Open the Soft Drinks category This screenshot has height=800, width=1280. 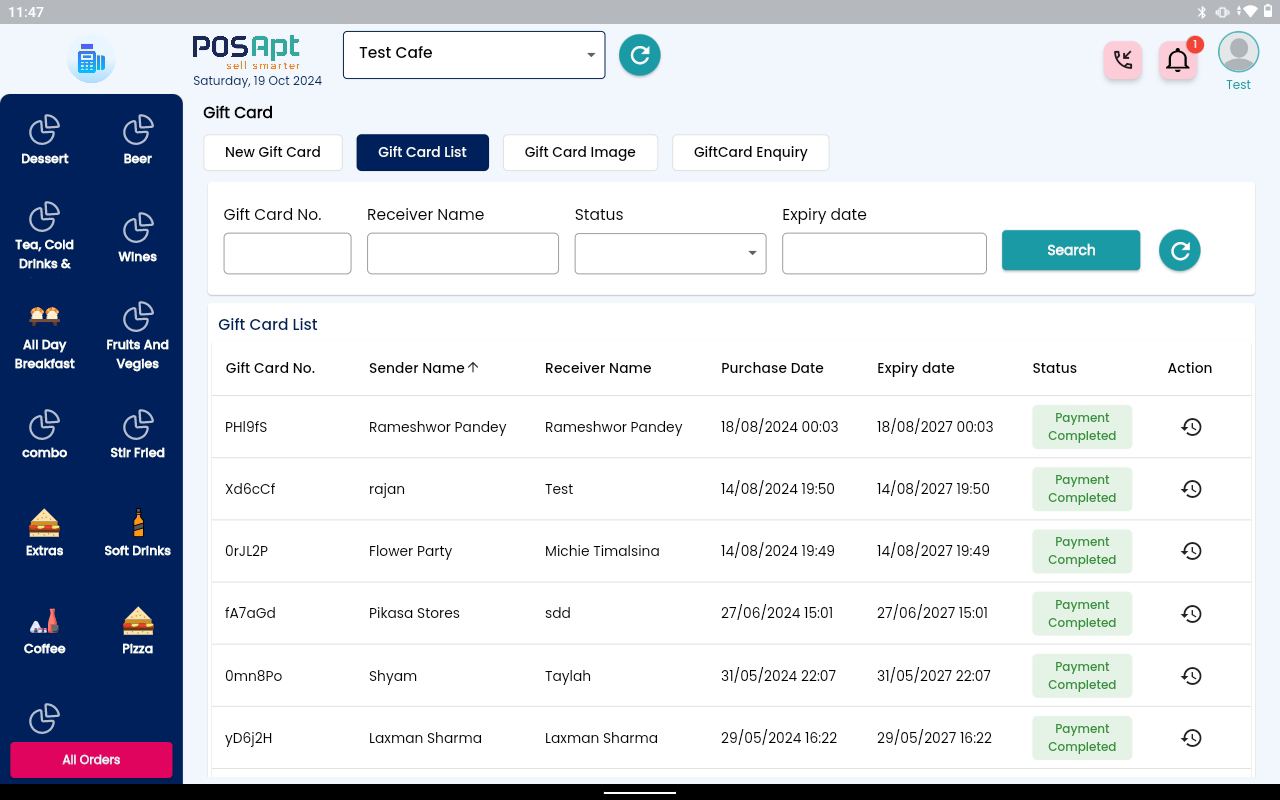[x=138, y=532]
